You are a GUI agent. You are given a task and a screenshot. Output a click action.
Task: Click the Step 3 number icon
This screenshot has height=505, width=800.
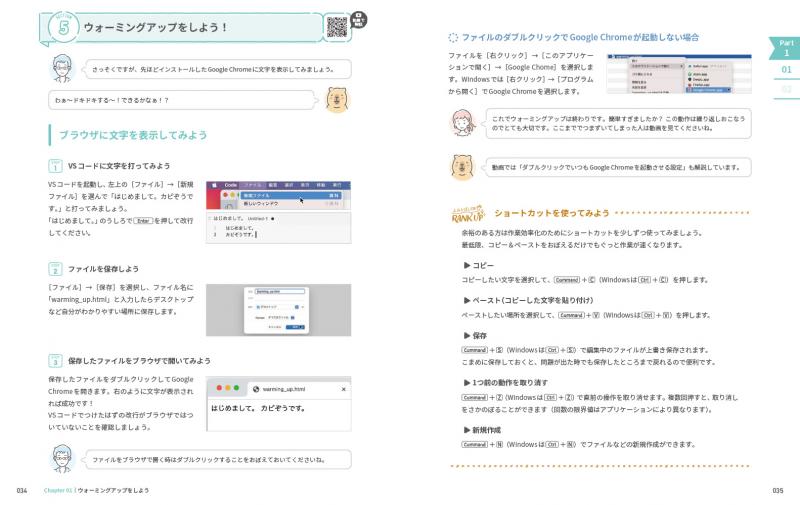(x=56, y=361)
